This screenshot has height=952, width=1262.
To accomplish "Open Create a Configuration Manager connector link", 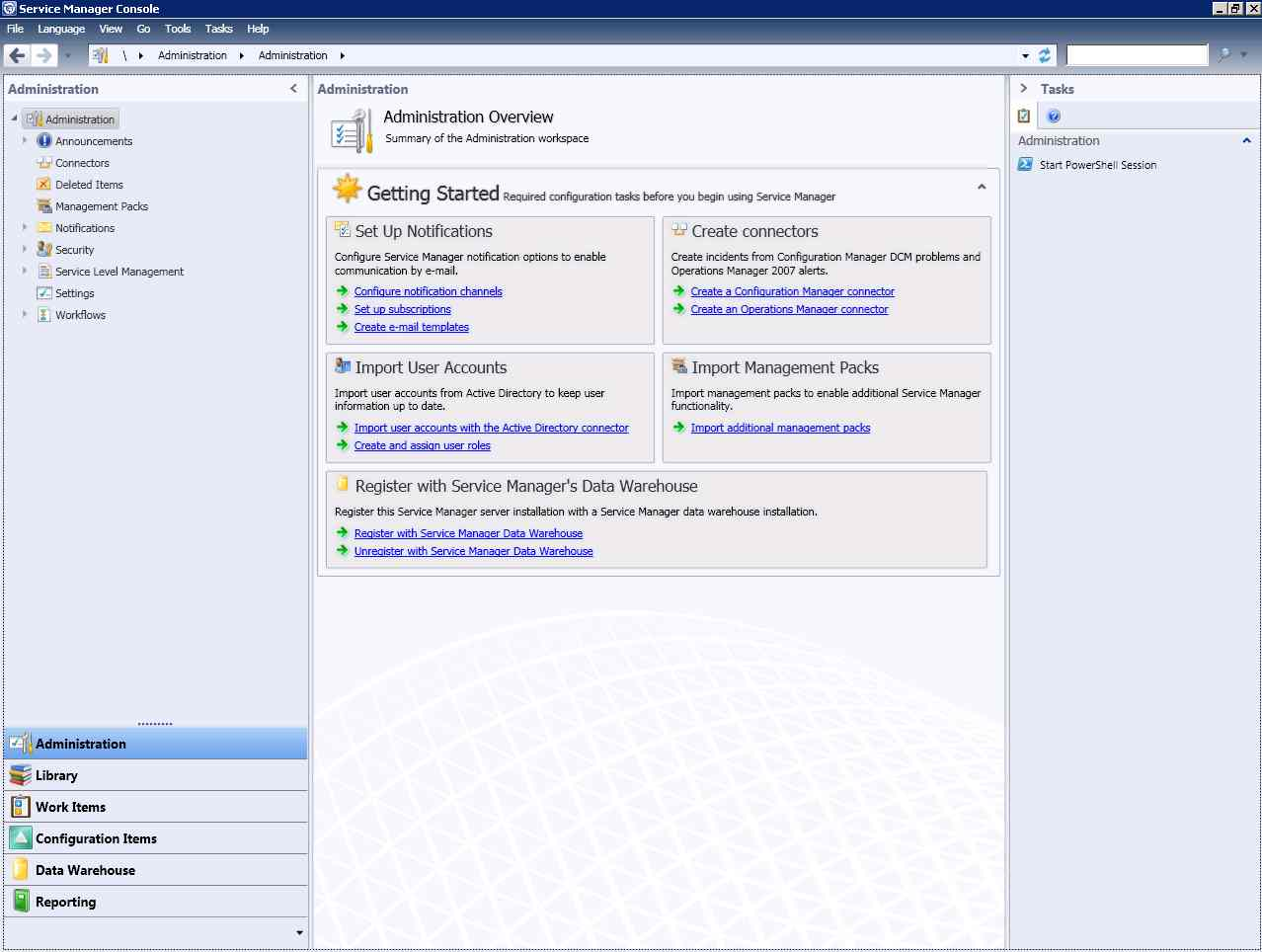I will point(793,291).
